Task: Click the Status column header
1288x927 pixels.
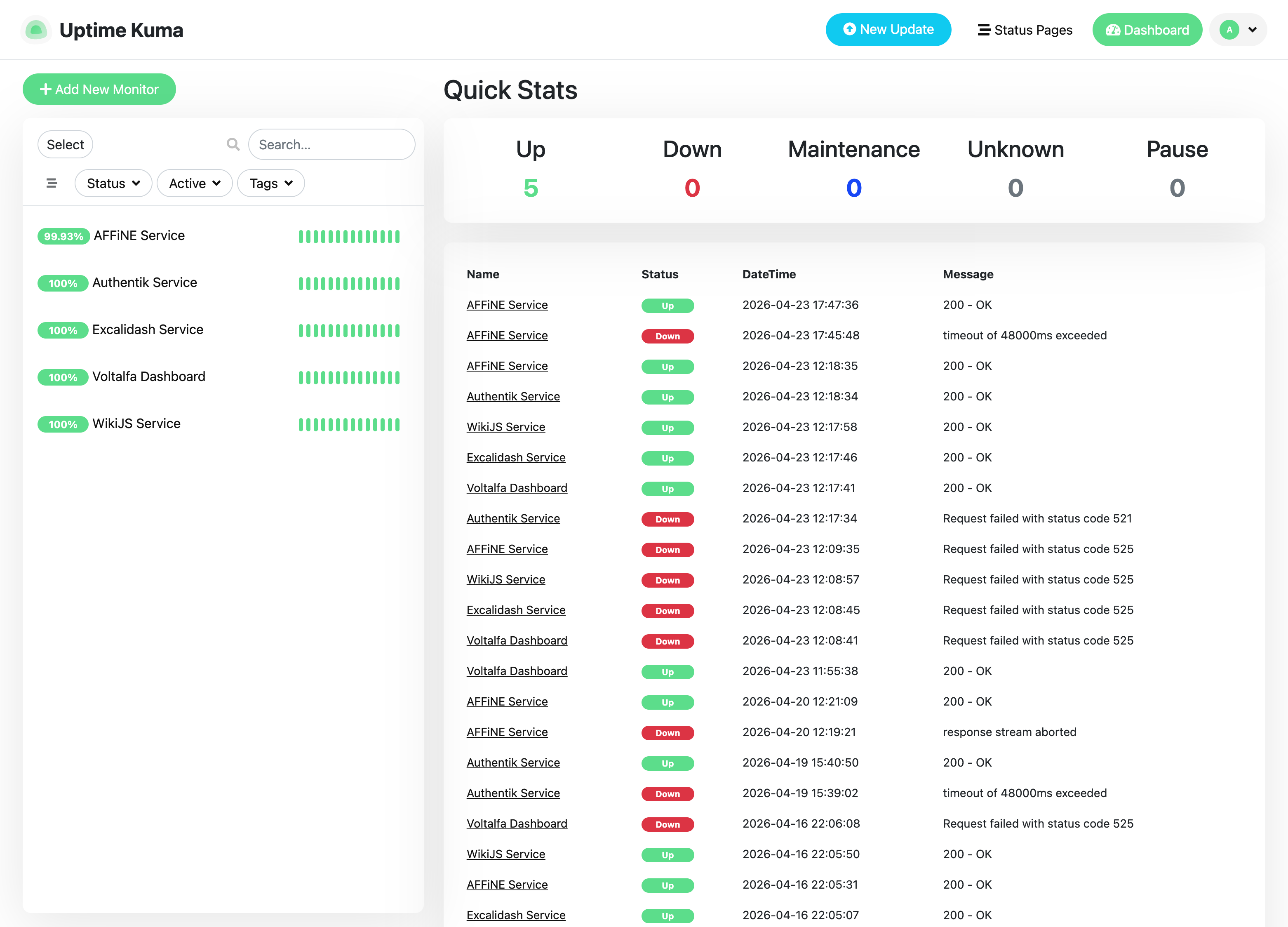Action: coord(660,274)
